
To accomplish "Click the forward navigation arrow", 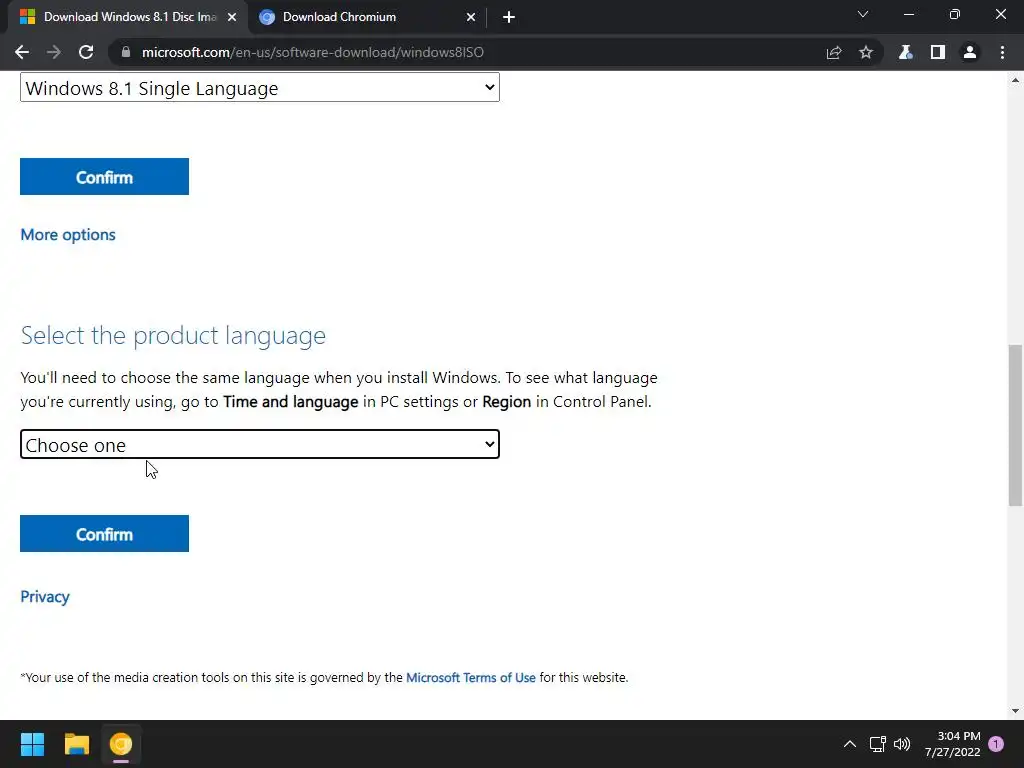I will [x=54, y=52].
